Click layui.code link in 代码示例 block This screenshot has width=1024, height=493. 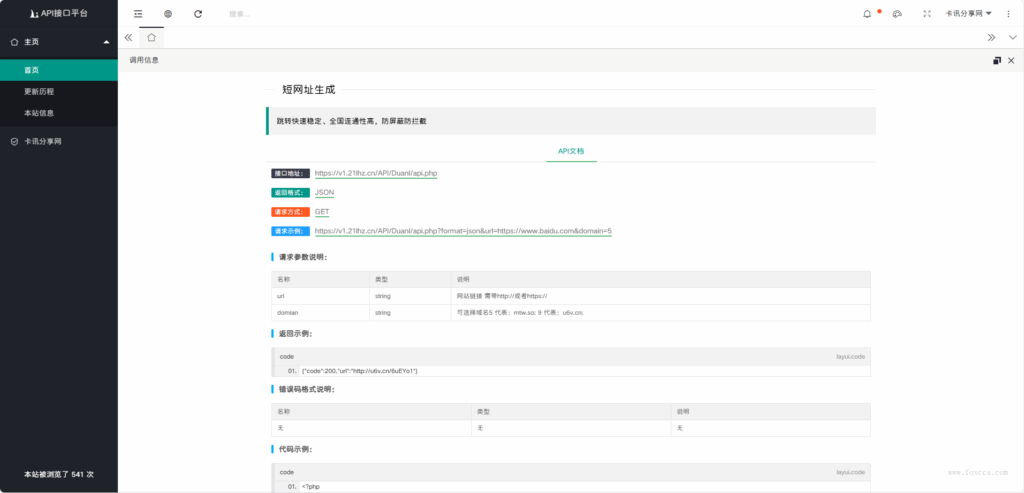[850, 472]
